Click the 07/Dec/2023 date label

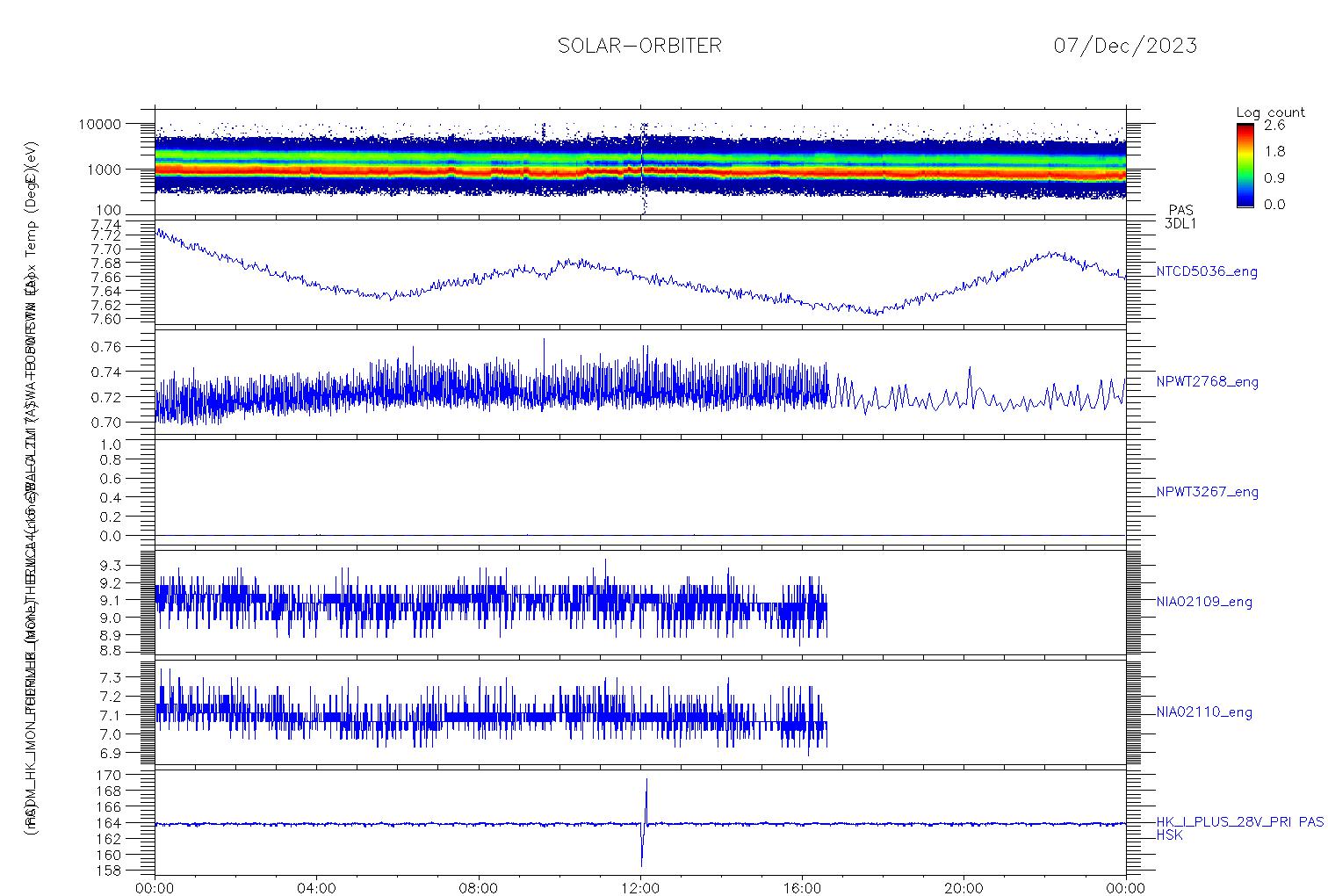pyautogui.click(x=1125, y=46)
